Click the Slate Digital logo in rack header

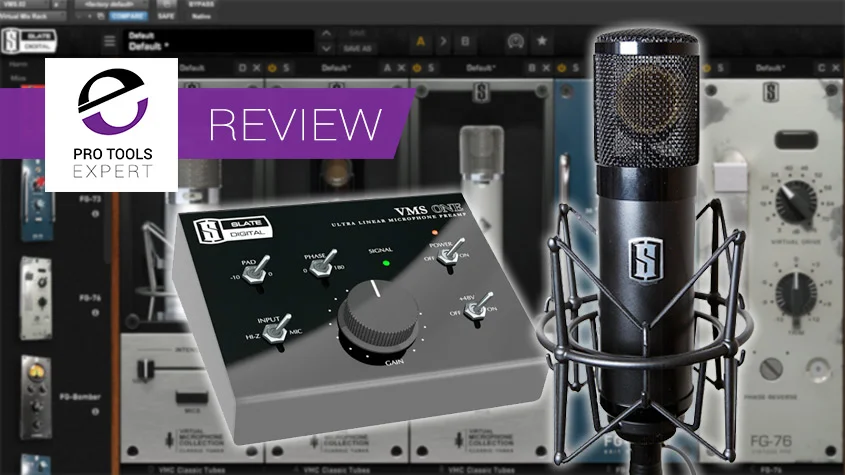[29, 41]
